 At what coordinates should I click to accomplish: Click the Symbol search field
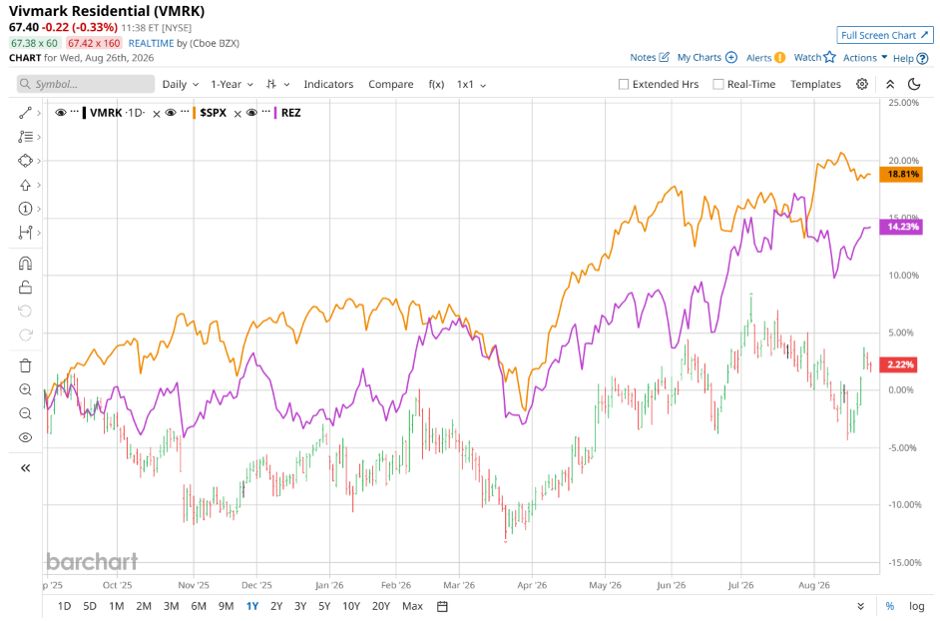coord(85,84)
